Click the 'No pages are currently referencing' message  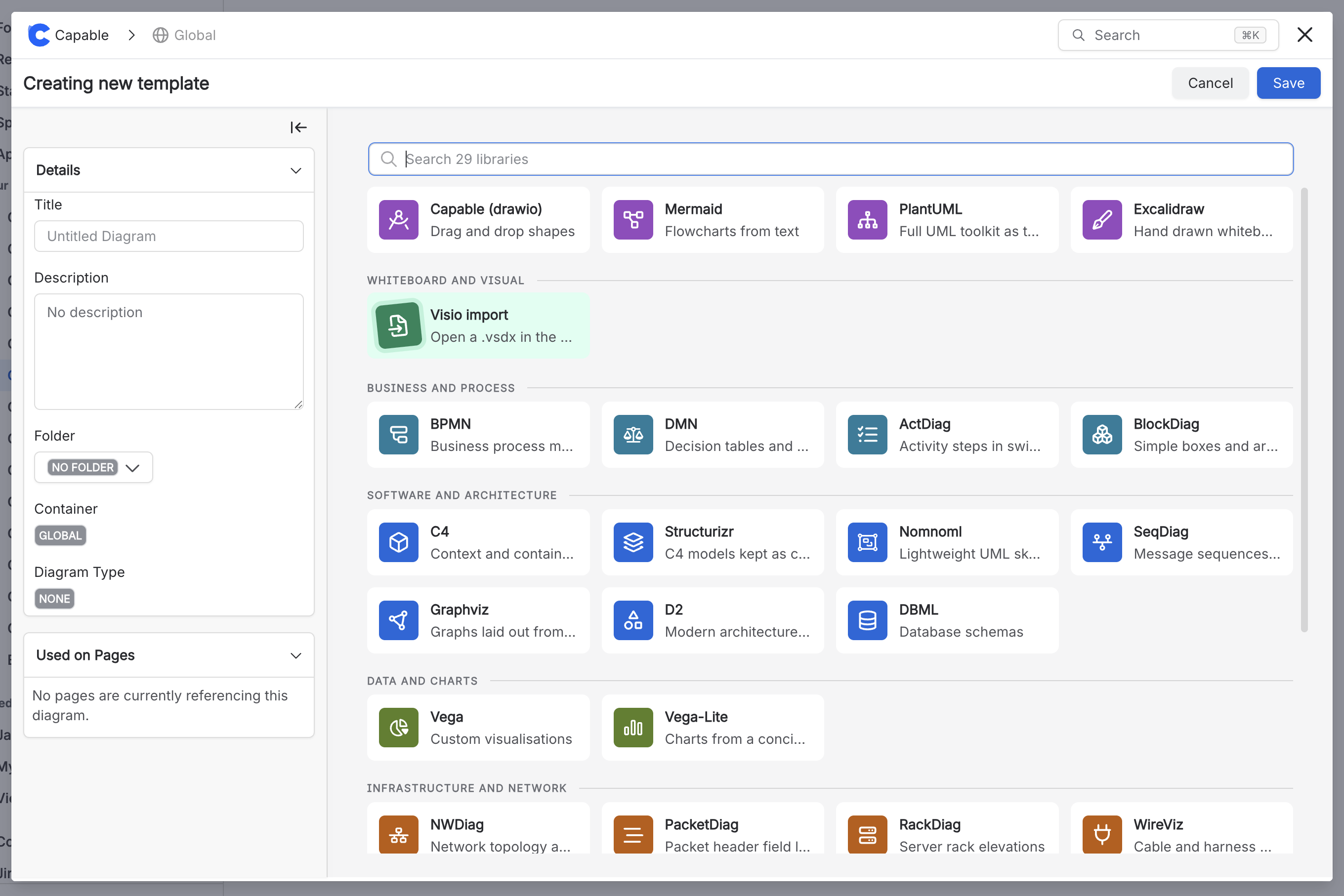click(160, 705)
